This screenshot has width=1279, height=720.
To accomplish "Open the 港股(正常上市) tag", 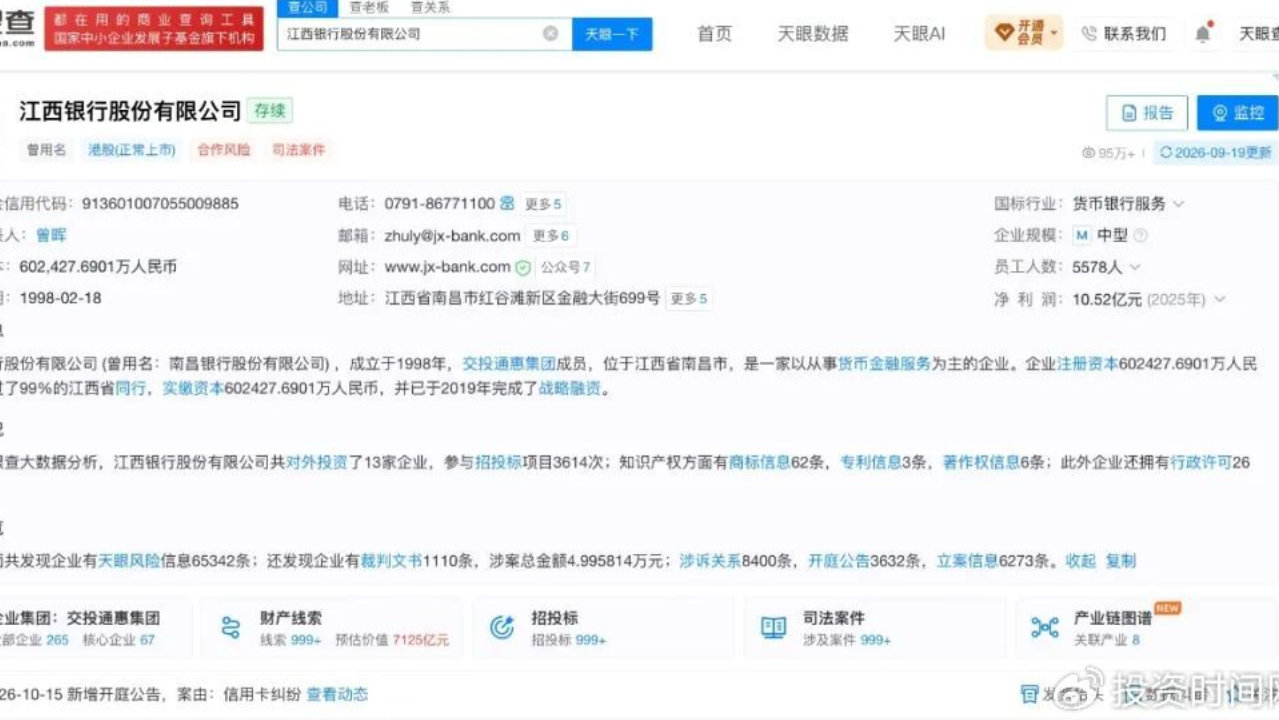I will click(132, 150).
